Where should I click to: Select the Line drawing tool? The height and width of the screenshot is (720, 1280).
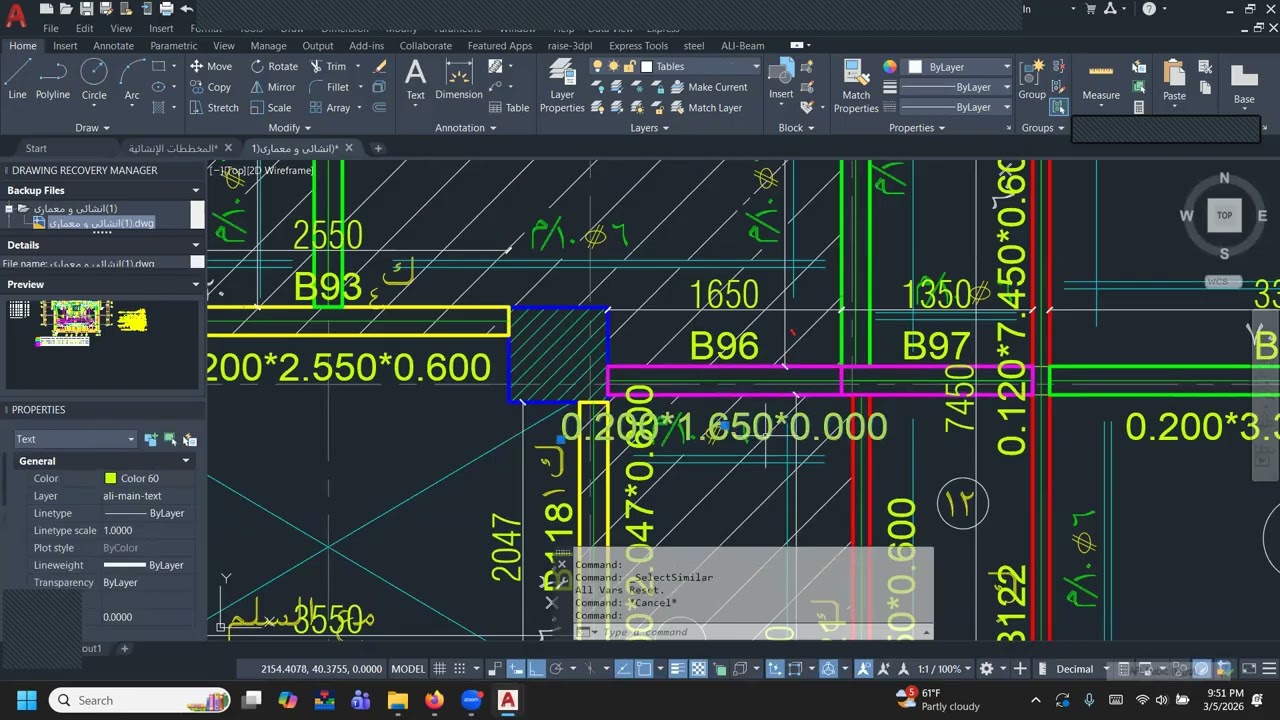point(18,80)
